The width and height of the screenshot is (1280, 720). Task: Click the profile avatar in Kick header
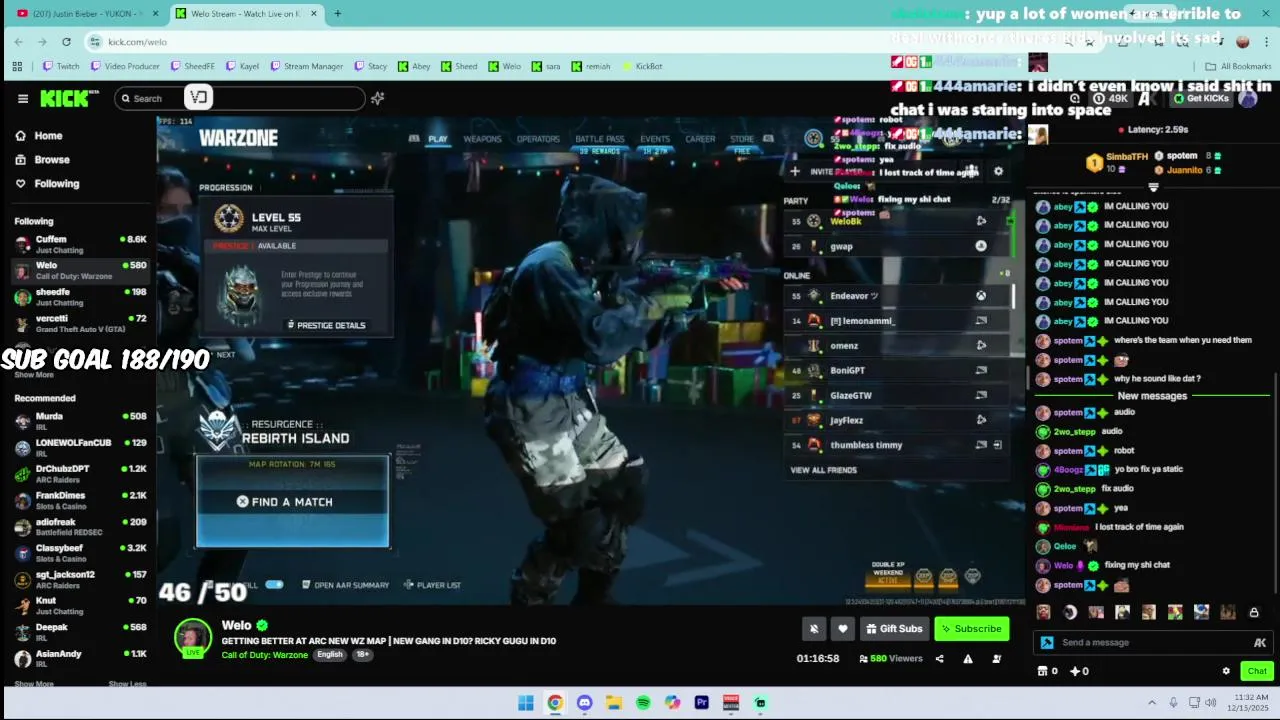click(x=1248, y=98)
